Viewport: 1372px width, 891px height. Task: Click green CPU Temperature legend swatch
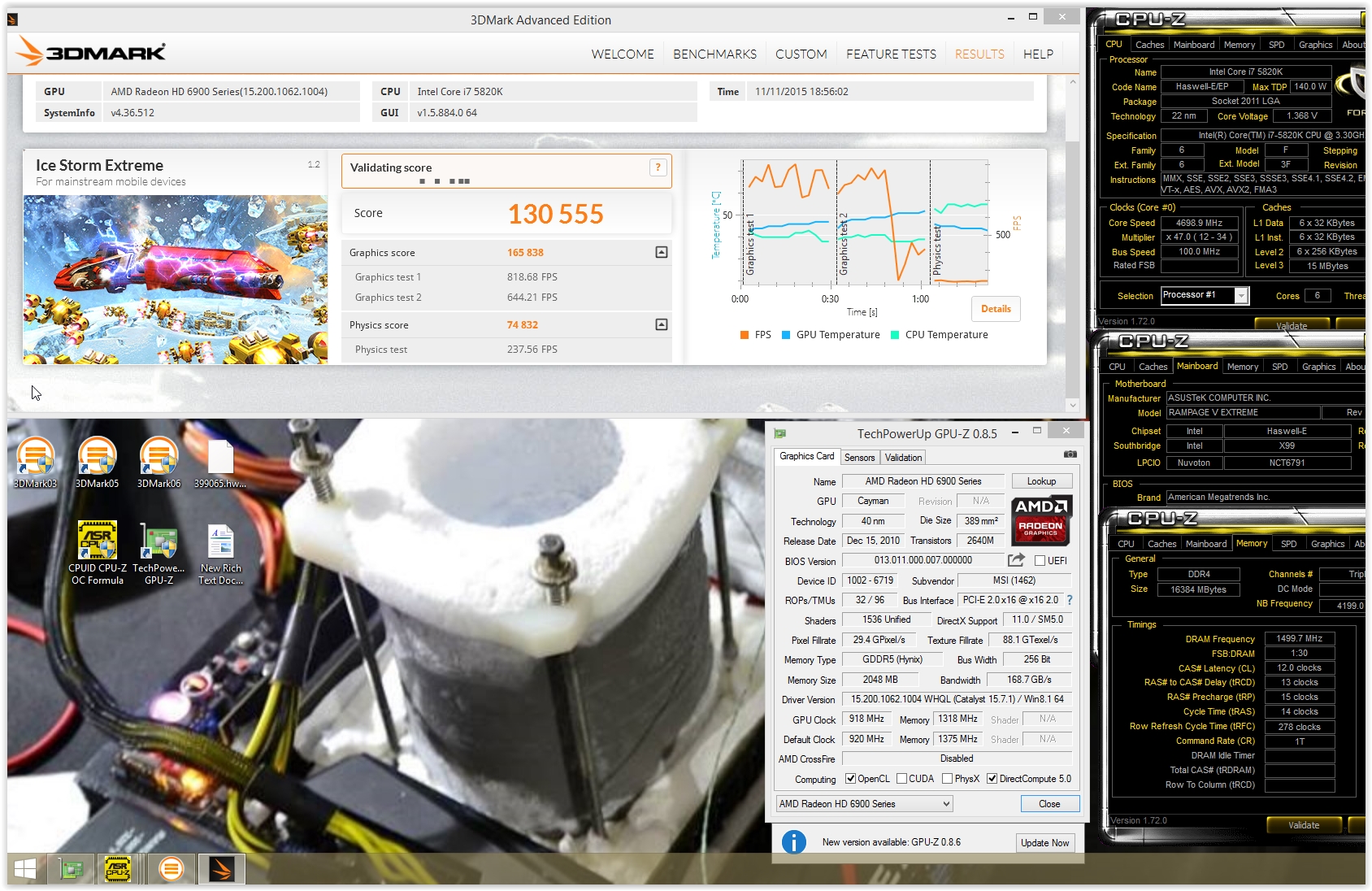click(x=895, y=335)
